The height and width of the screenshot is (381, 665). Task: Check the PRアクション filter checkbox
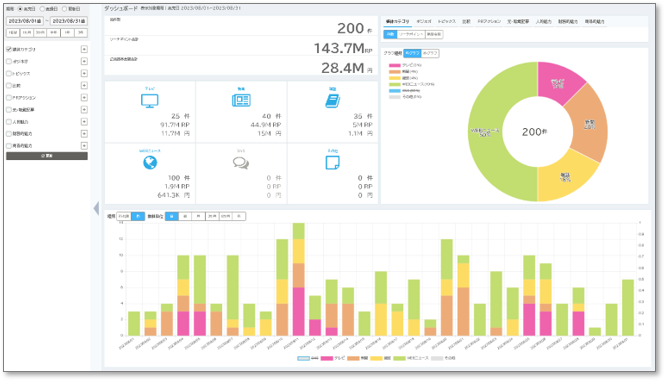click(9, 98)
